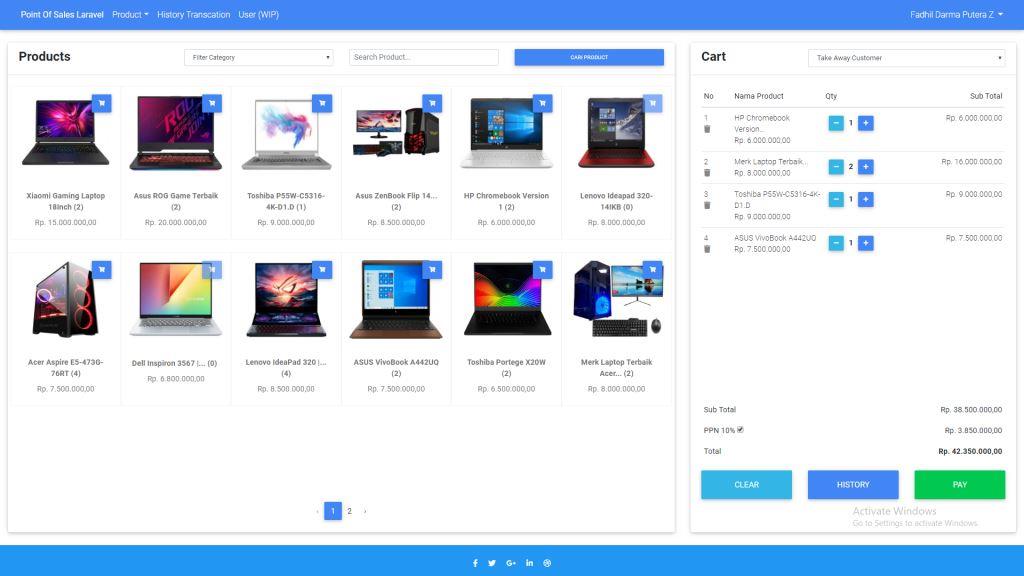
Task: Delete HP Chromebook row from cart
Action: coord(707,129)
